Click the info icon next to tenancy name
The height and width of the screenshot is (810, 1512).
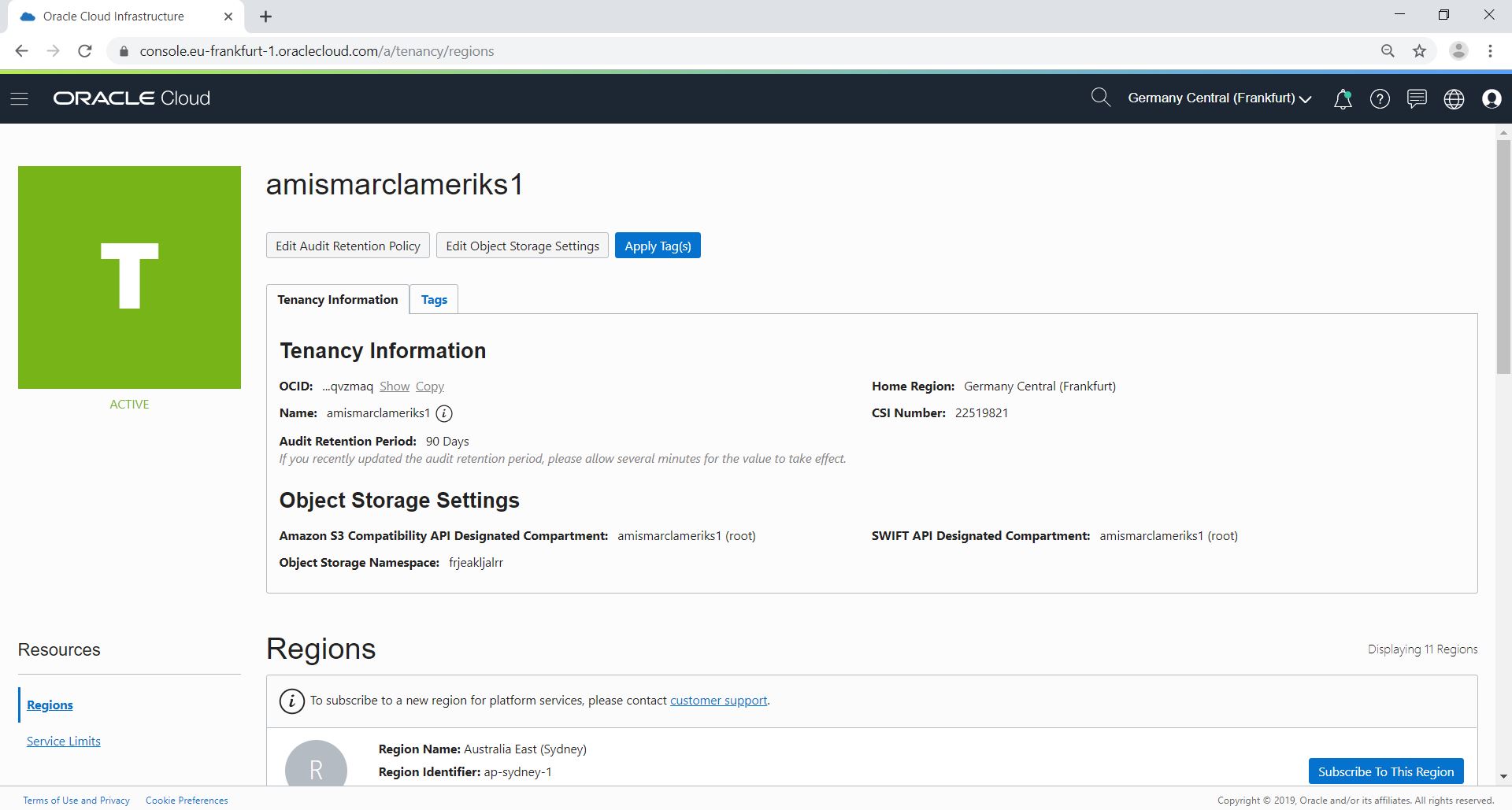click(444, 413)
